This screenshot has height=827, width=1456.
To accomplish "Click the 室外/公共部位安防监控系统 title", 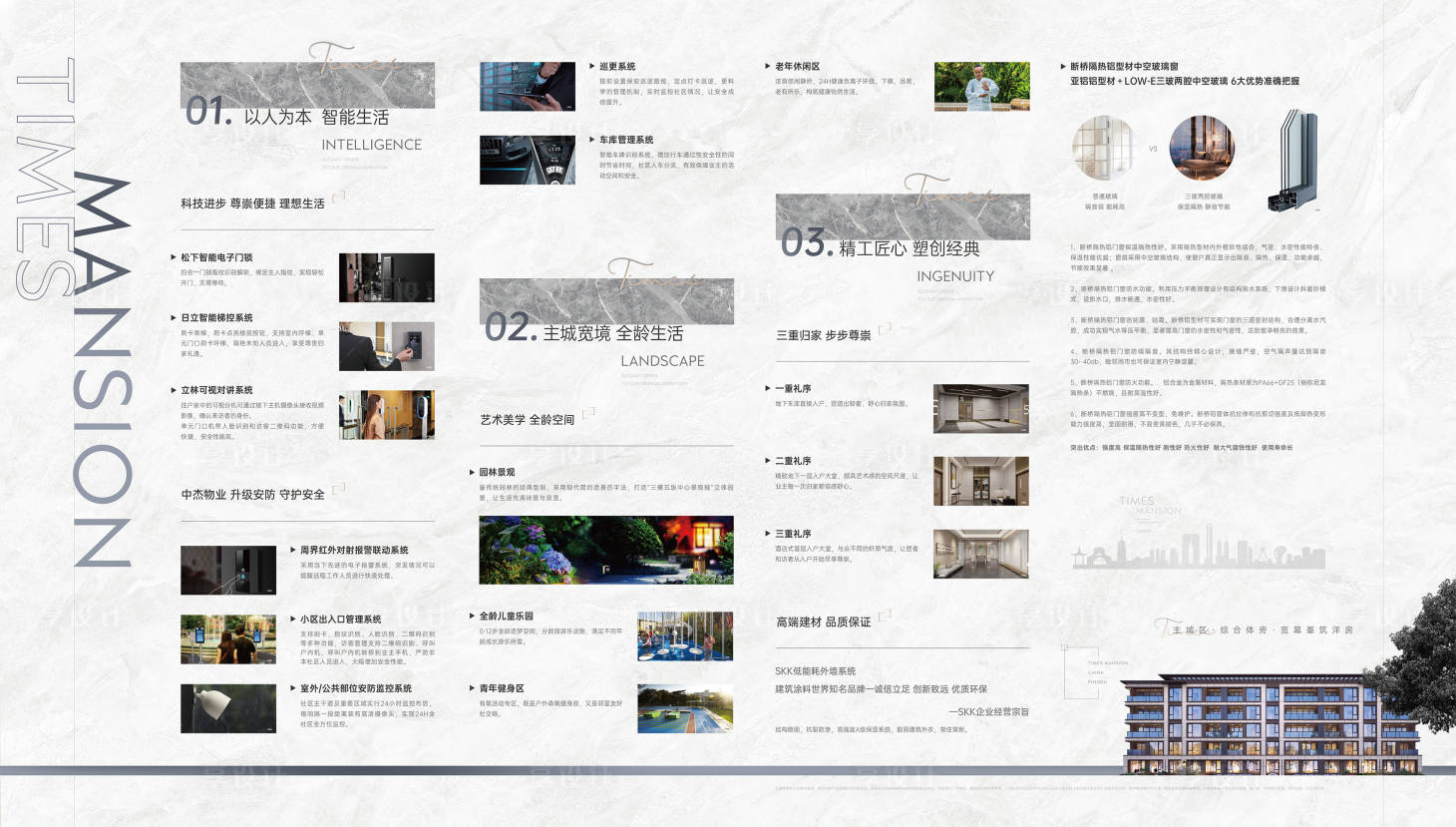I will pos(356,688).
